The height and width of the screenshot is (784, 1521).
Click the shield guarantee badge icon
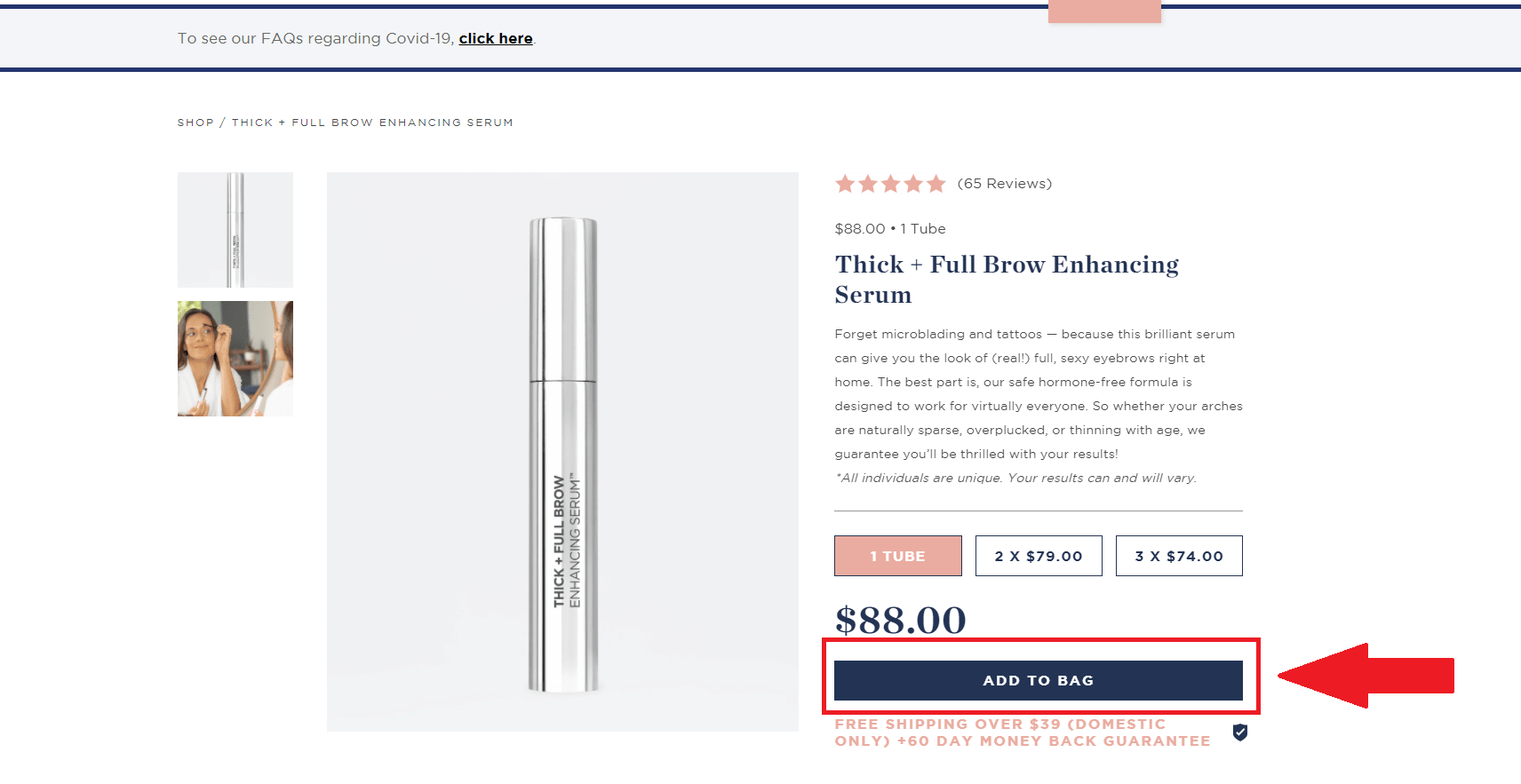pyautogui.click(x=1240, y=733)
